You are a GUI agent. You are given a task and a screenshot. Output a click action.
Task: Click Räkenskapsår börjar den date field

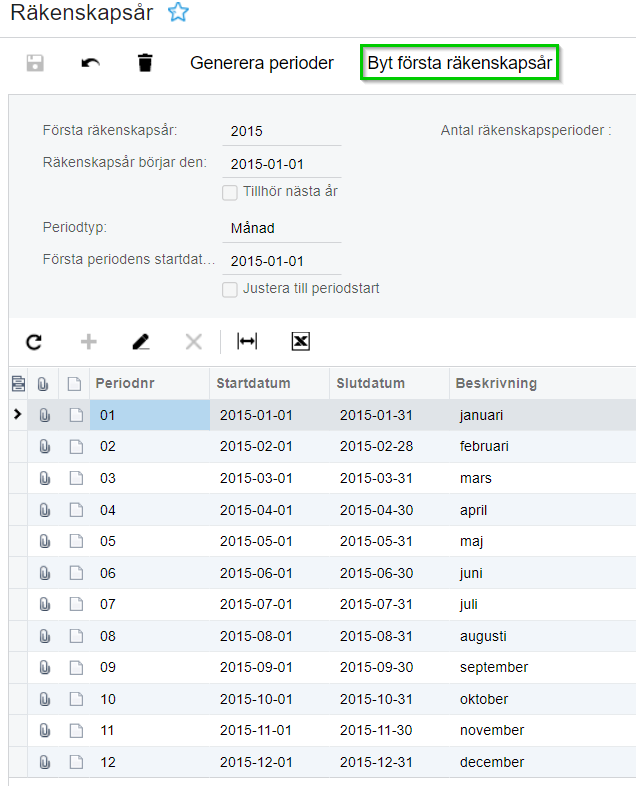282,164
